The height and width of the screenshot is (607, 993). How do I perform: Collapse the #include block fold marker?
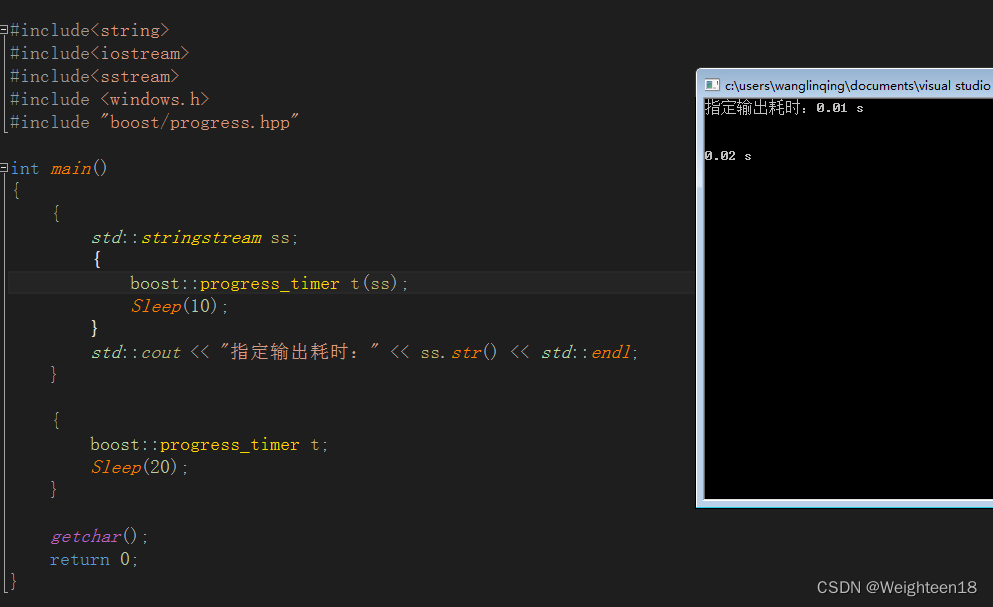(4, 30)
